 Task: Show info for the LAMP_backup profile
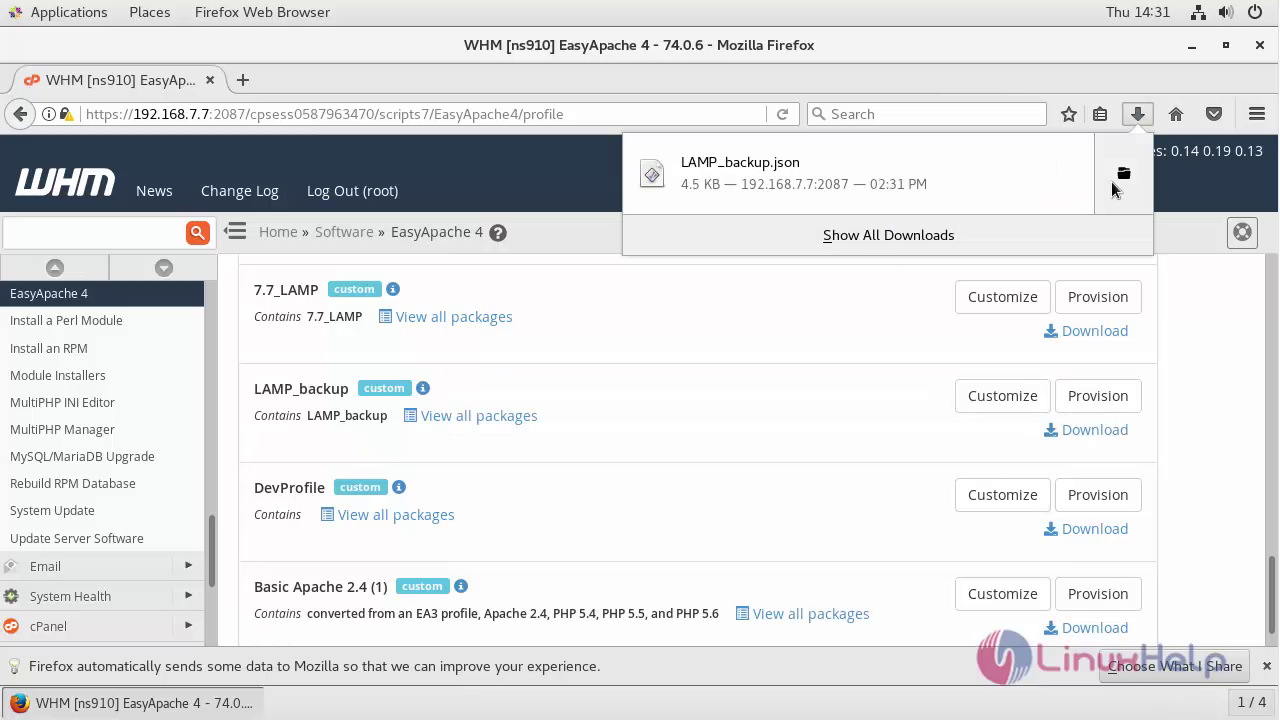423,388
